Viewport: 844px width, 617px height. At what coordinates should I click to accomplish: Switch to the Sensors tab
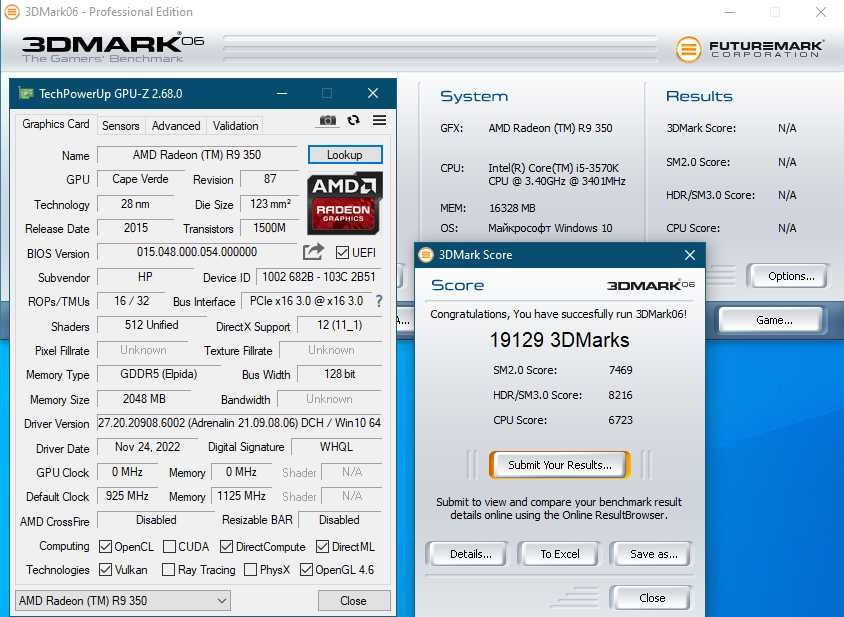[121, 125]
